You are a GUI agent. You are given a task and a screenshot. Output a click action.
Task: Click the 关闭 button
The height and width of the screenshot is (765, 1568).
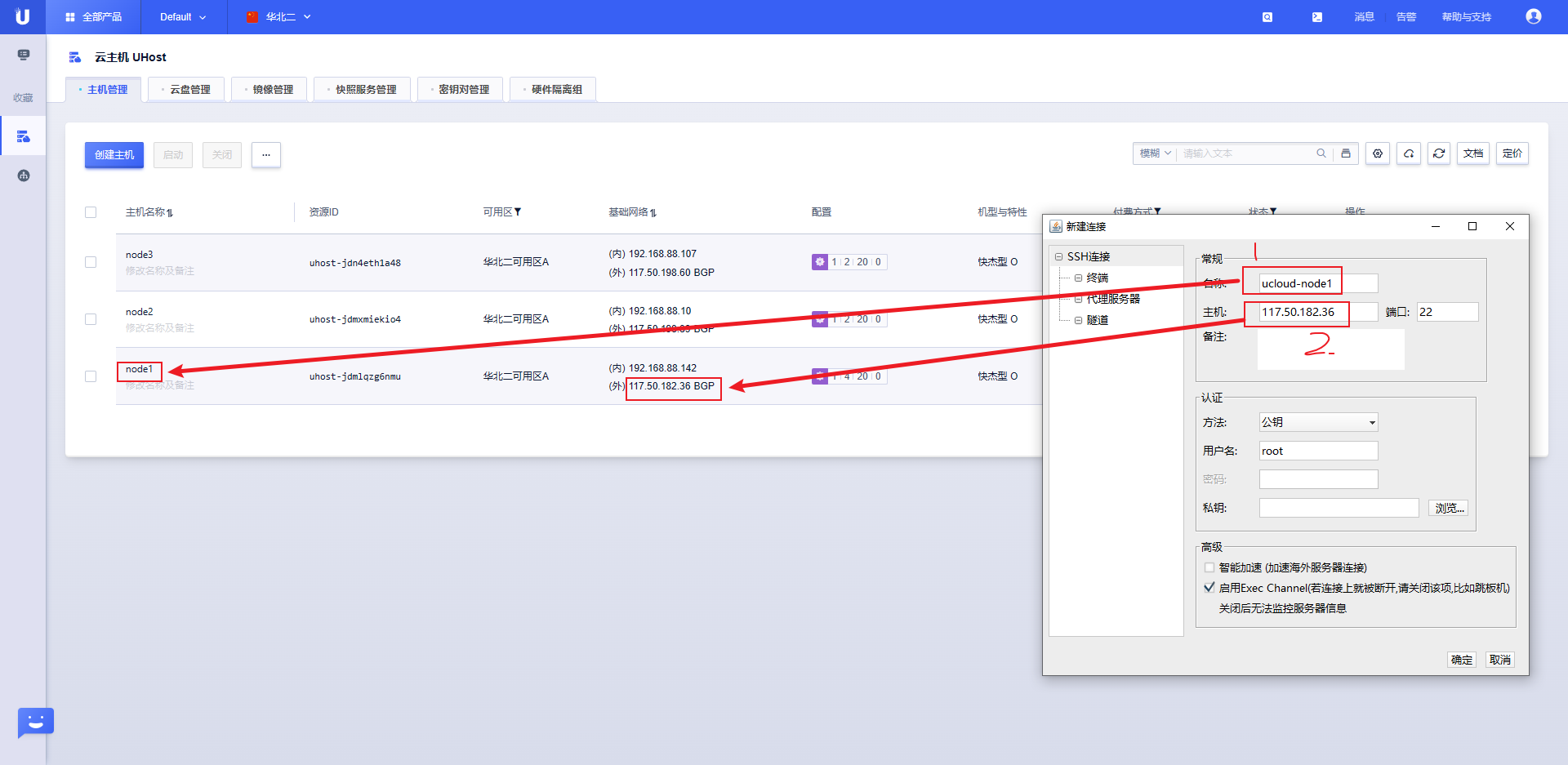click(222, 155)
